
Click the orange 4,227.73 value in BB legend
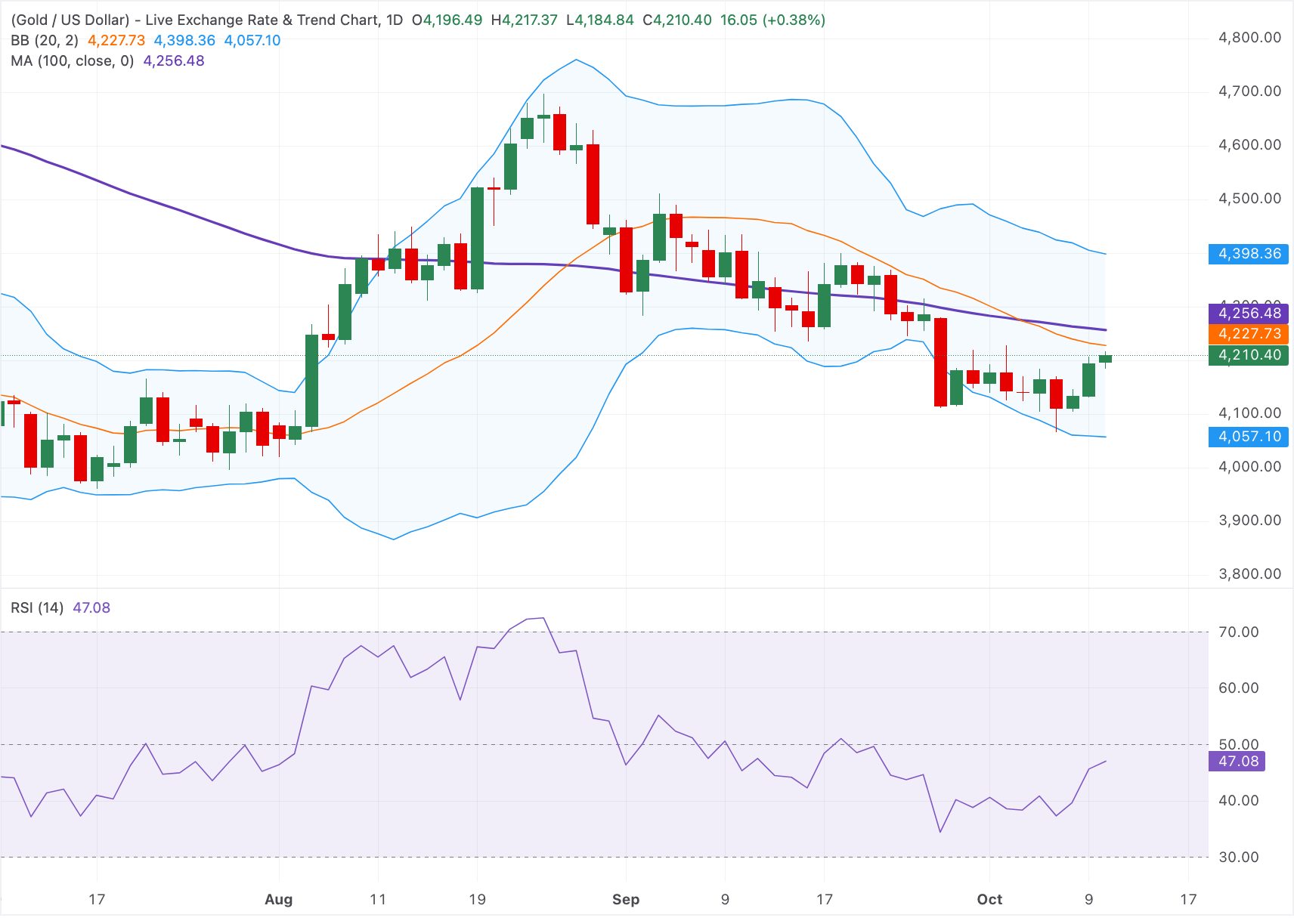116,40
